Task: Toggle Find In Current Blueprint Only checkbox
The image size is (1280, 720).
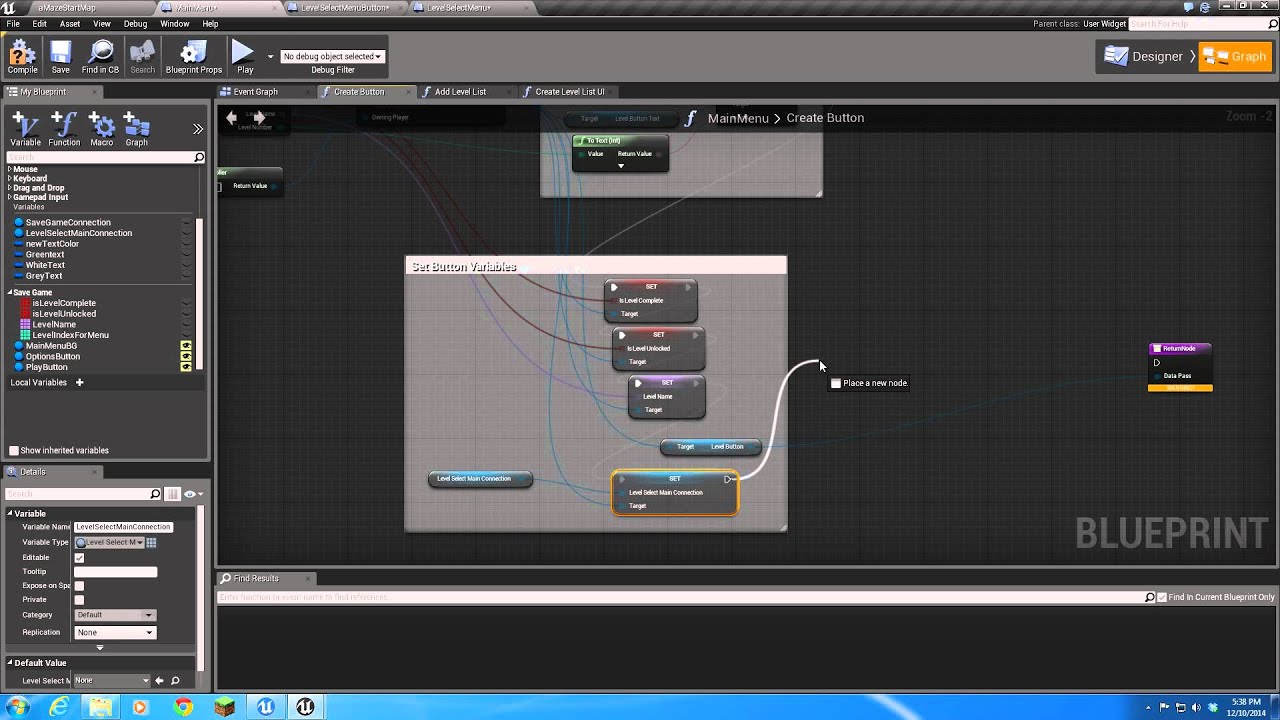Action: 1161,597
